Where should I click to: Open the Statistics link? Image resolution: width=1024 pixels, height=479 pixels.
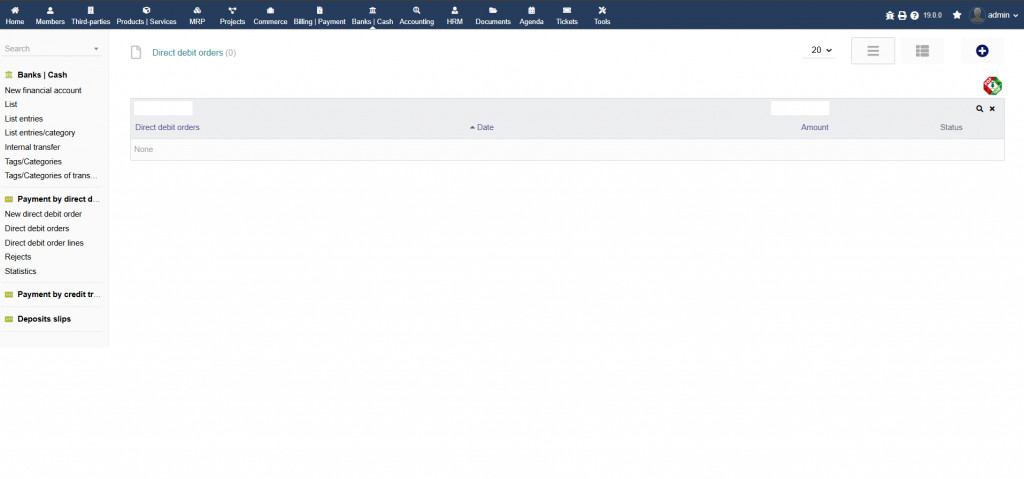[20, 271]
